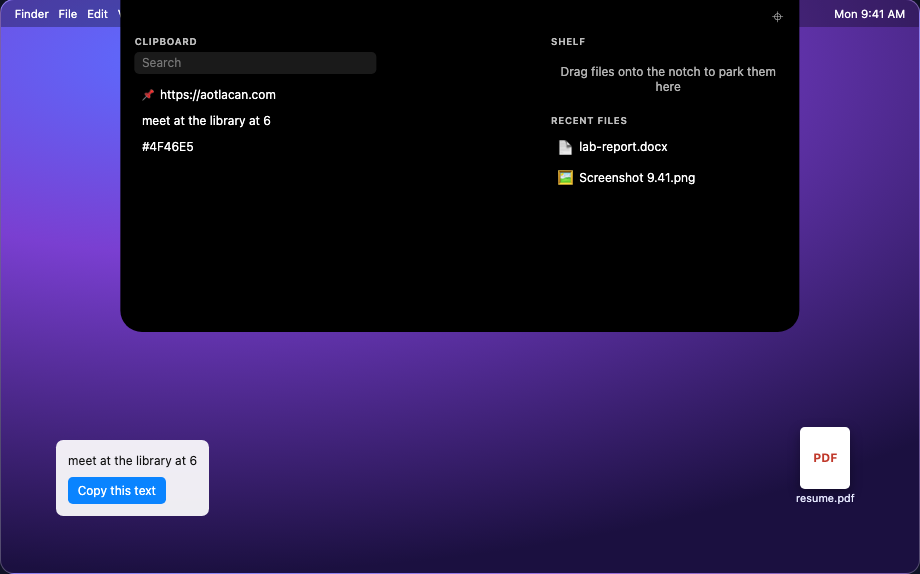920x574 pixels.
Task: Click the red pin icon beside https://aotlacan.com
Action: tap(148, 94)
